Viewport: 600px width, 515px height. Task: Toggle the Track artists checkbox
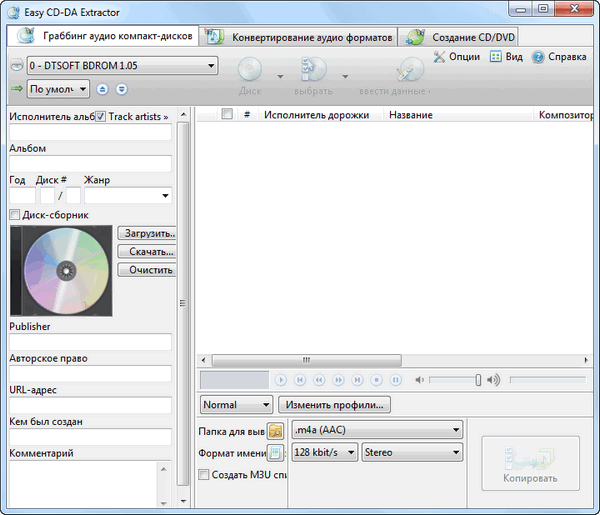coord(100,117)
